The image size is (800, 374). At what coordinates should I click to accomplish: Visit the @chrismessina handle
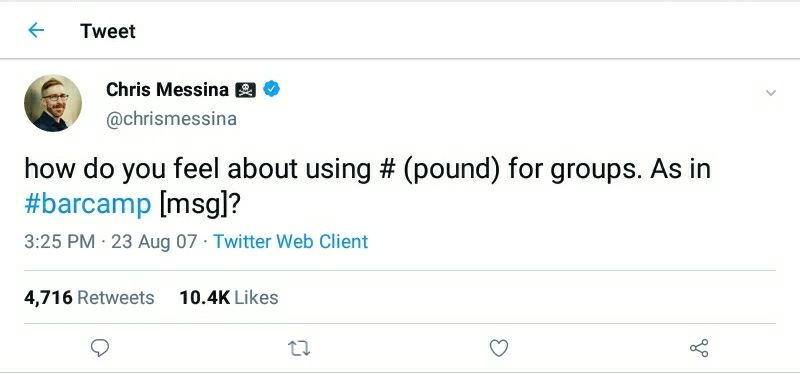coord(171,119)
